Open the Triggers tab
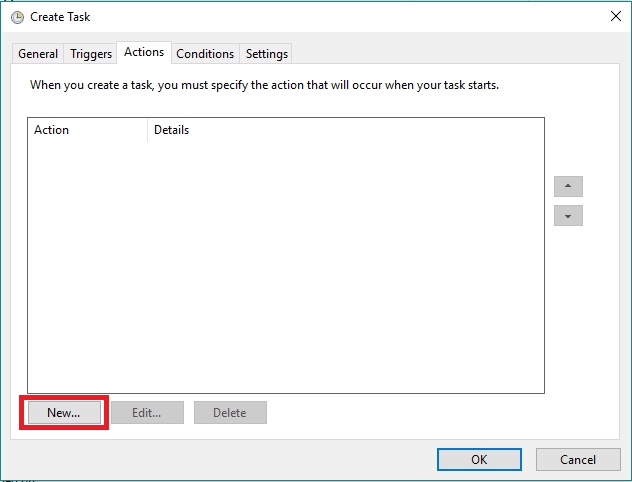The height and width of the screenshot is (482, 632). tap(91, 54)
